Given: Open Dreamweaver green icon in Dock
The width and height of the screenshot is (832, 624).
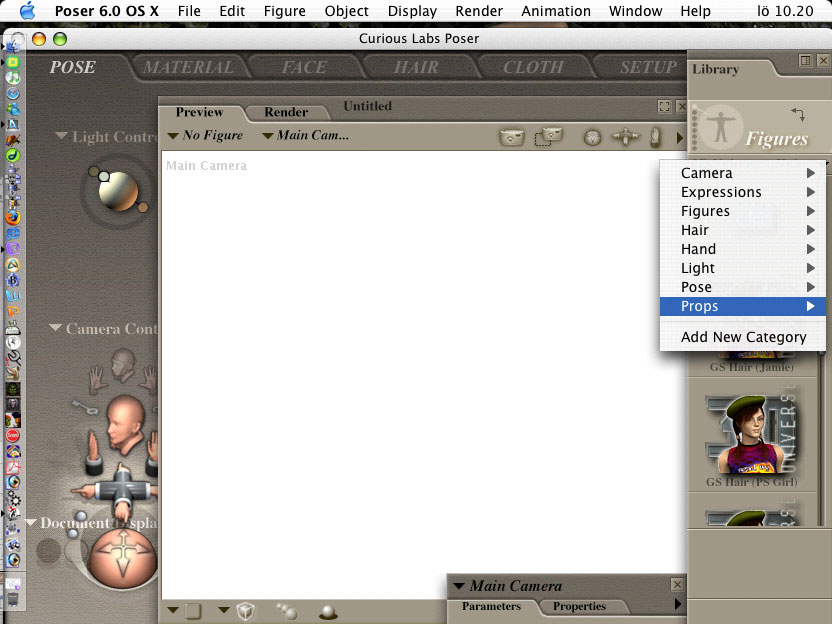Looking at the screenshot, I should [x=13, y=155].
